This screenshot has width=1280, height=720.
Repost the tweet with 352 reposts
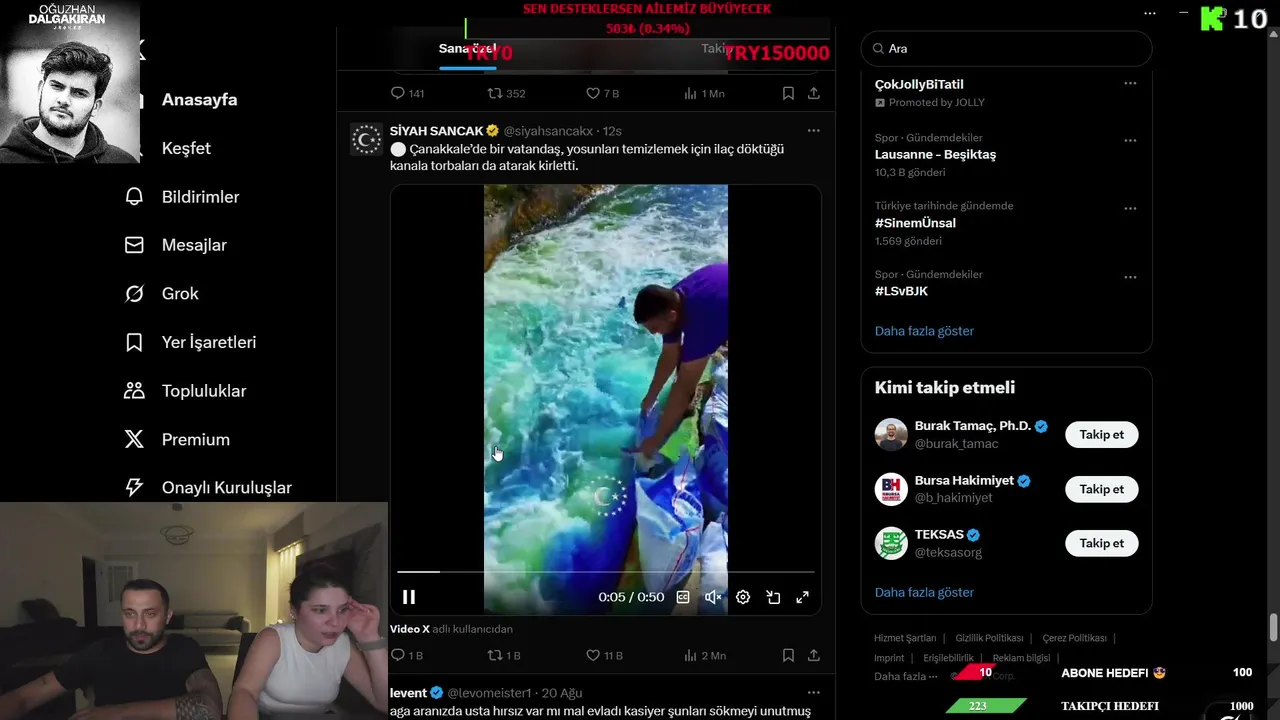(505, 93)
